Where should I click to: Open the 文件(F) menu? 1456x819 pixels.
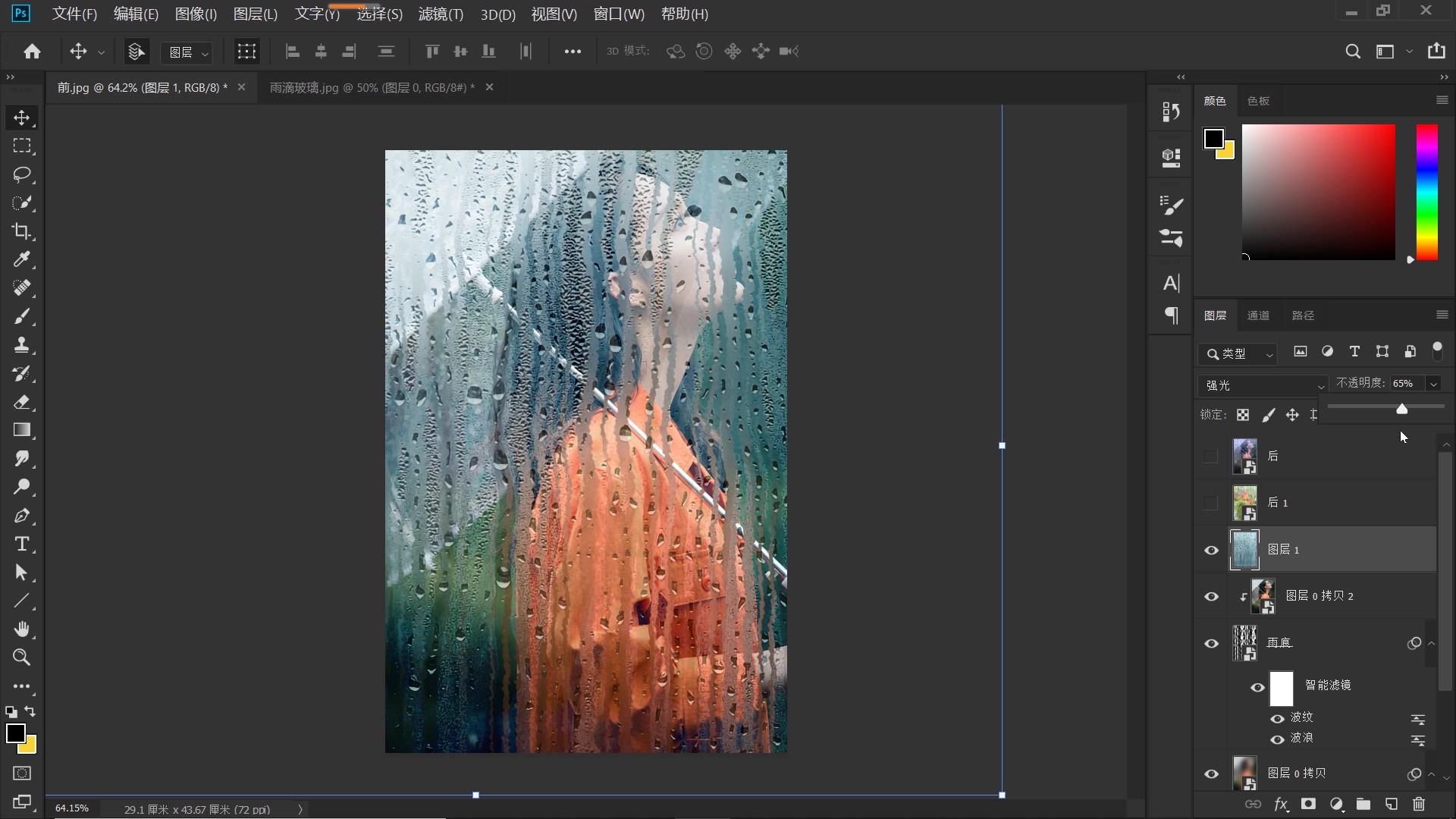[x=74, y=14]
